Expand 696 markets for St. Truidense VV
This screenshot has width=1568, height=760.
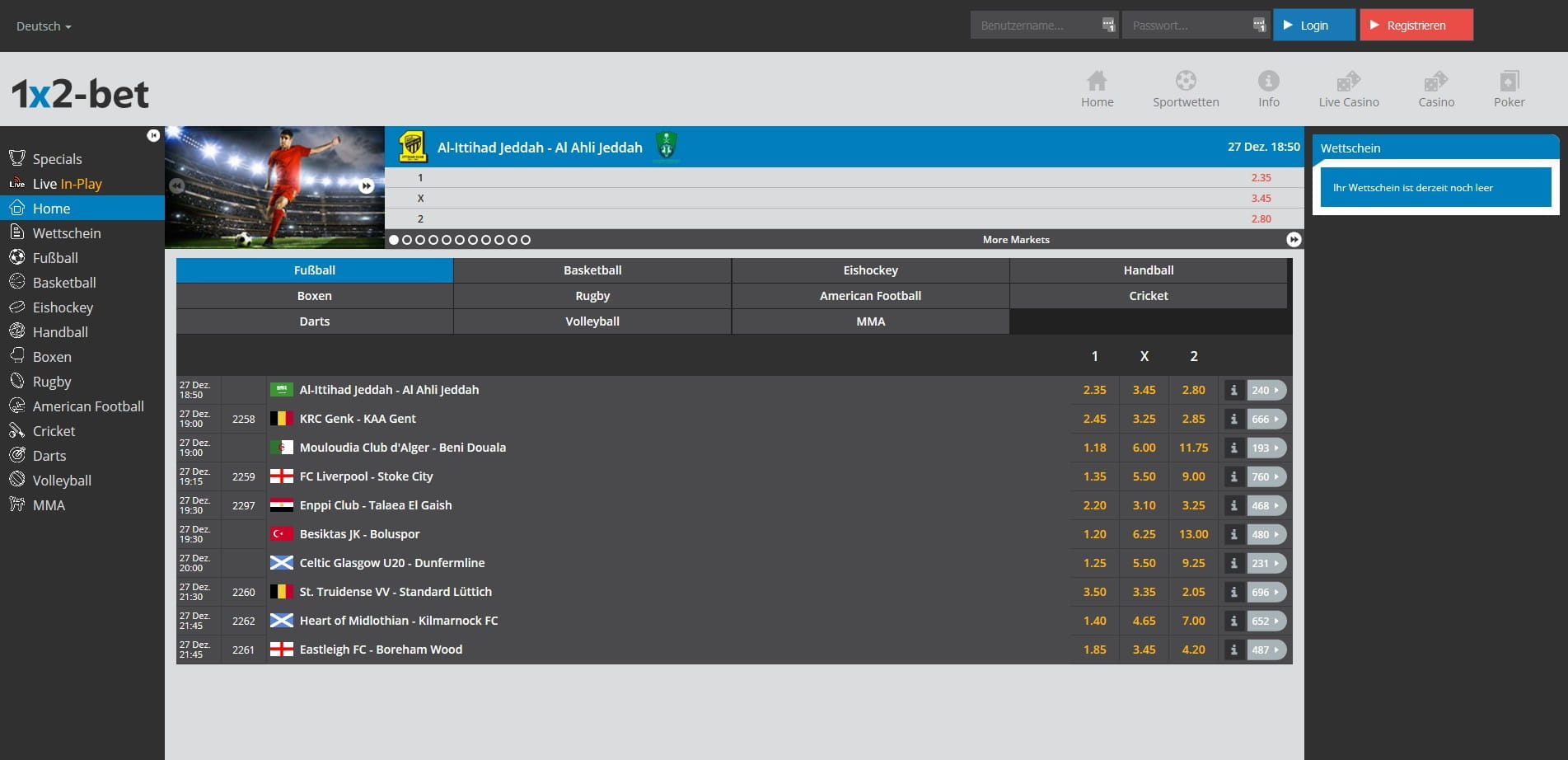1266,592
